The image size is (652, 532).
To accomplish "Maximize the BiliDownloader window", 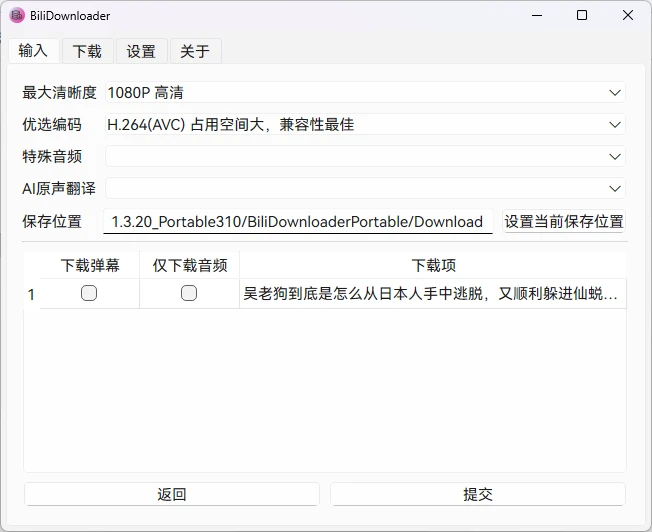I will pyautogui.click(x=582, y=16).
